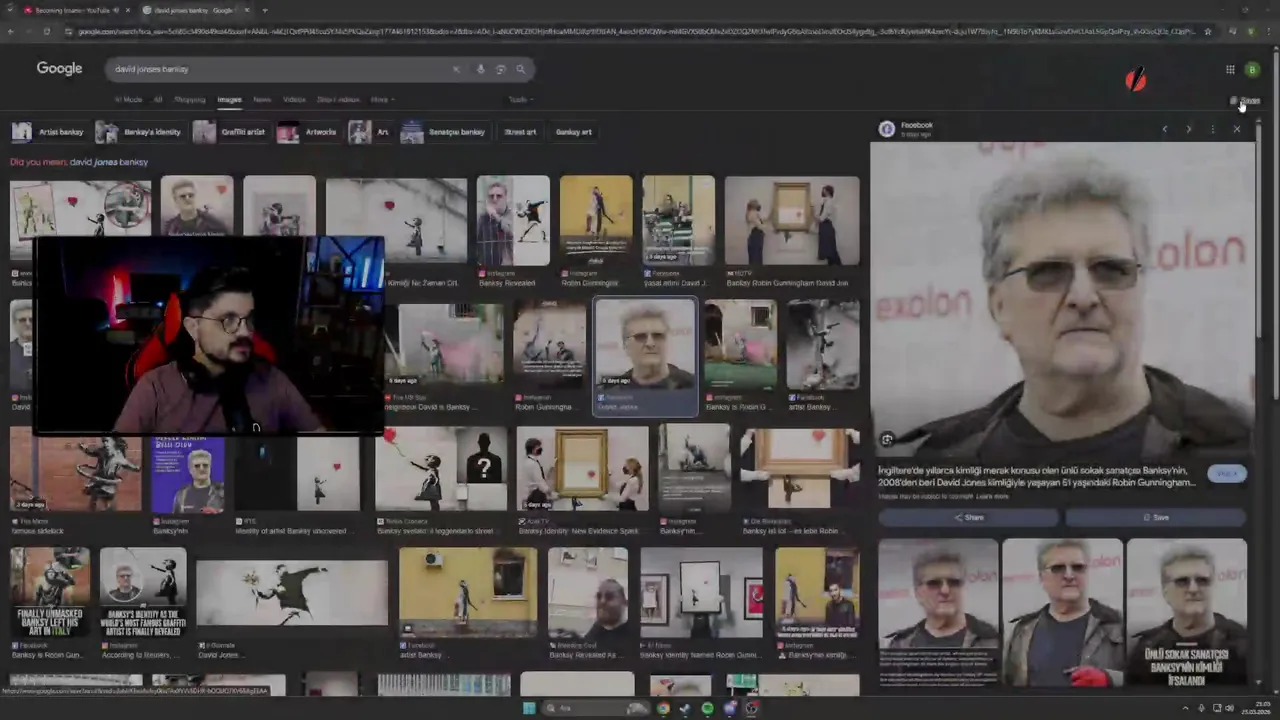Screen dimensions: 1280x720
Task: Open Chrome from the taskbar
Action: (x=662, y=708)
